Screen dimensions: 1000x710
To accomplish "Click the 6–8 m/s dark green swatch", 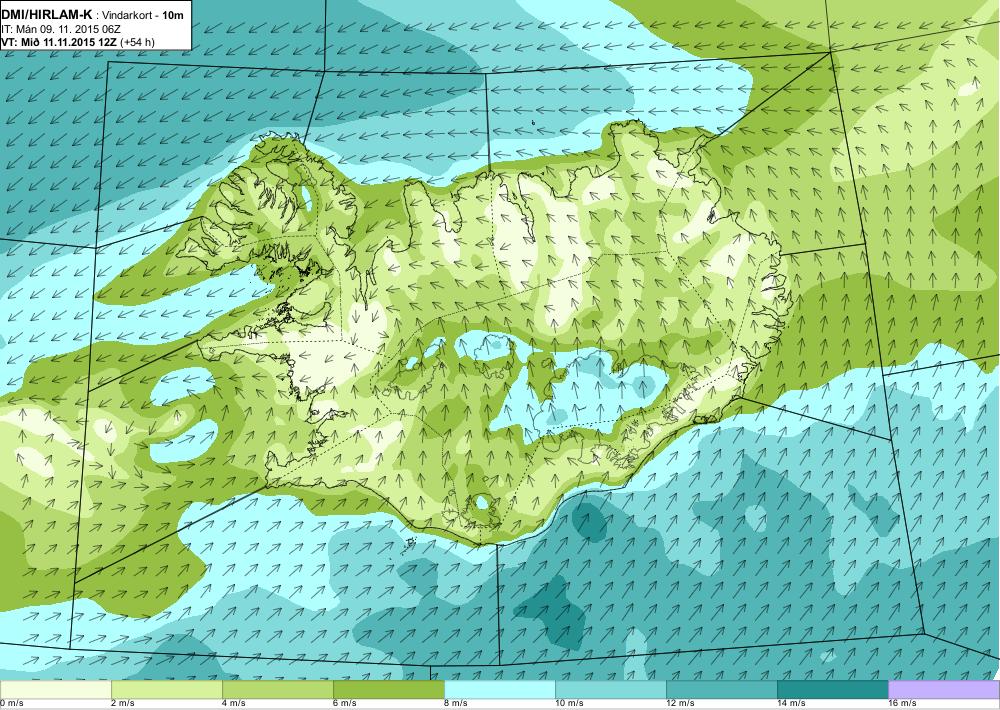I will coord(388,689).
